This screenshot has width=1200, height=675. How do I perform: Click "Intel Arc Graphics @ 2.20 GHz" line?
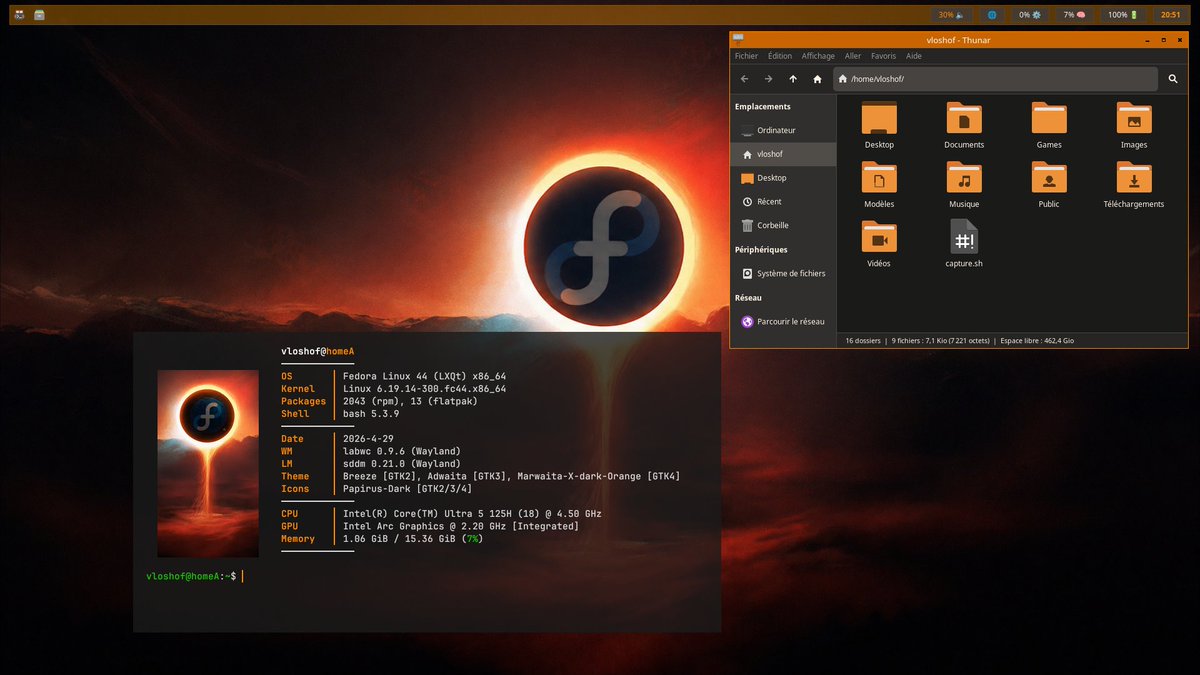pyautogui.click(x=461, y=526)
